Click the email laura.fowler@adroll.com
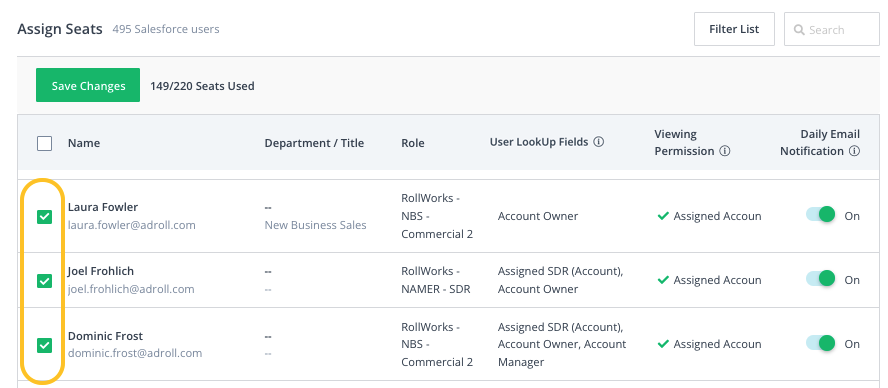Image resolution: width=888 pixels, height=388 pixels. click(x=132, y=225)
